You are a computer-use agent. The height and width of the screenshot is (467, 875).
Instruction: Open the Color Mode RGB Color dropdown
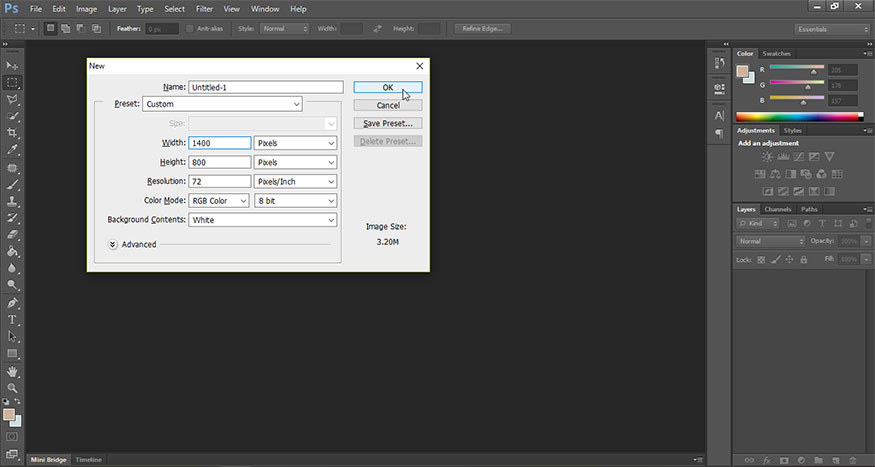coord(219,200)
